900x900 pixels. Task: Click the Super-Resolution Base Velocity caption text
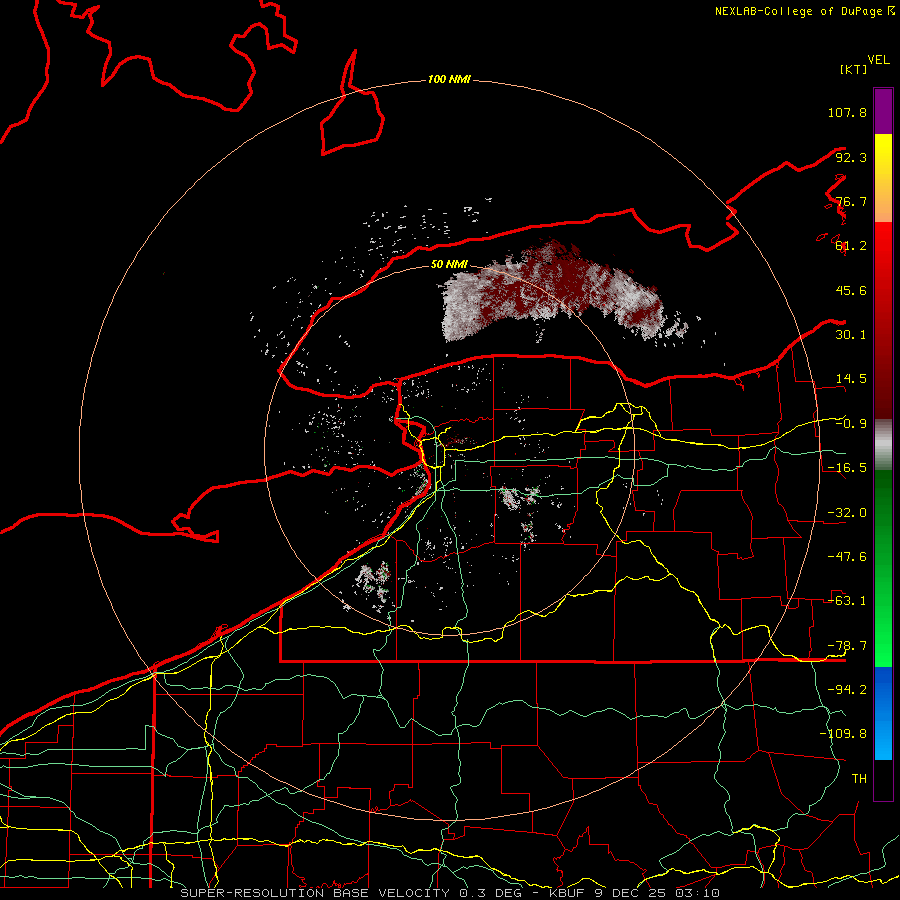[x=449, y=893]
